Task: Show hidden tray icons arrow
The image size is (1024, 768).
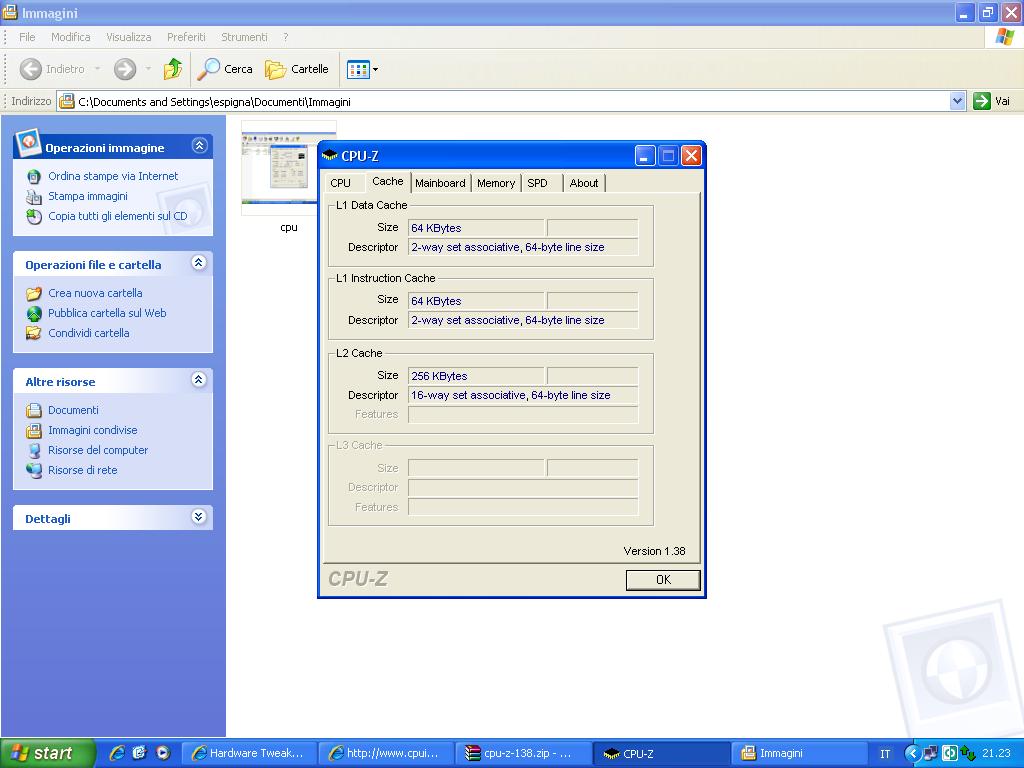Action: (911, 754)
